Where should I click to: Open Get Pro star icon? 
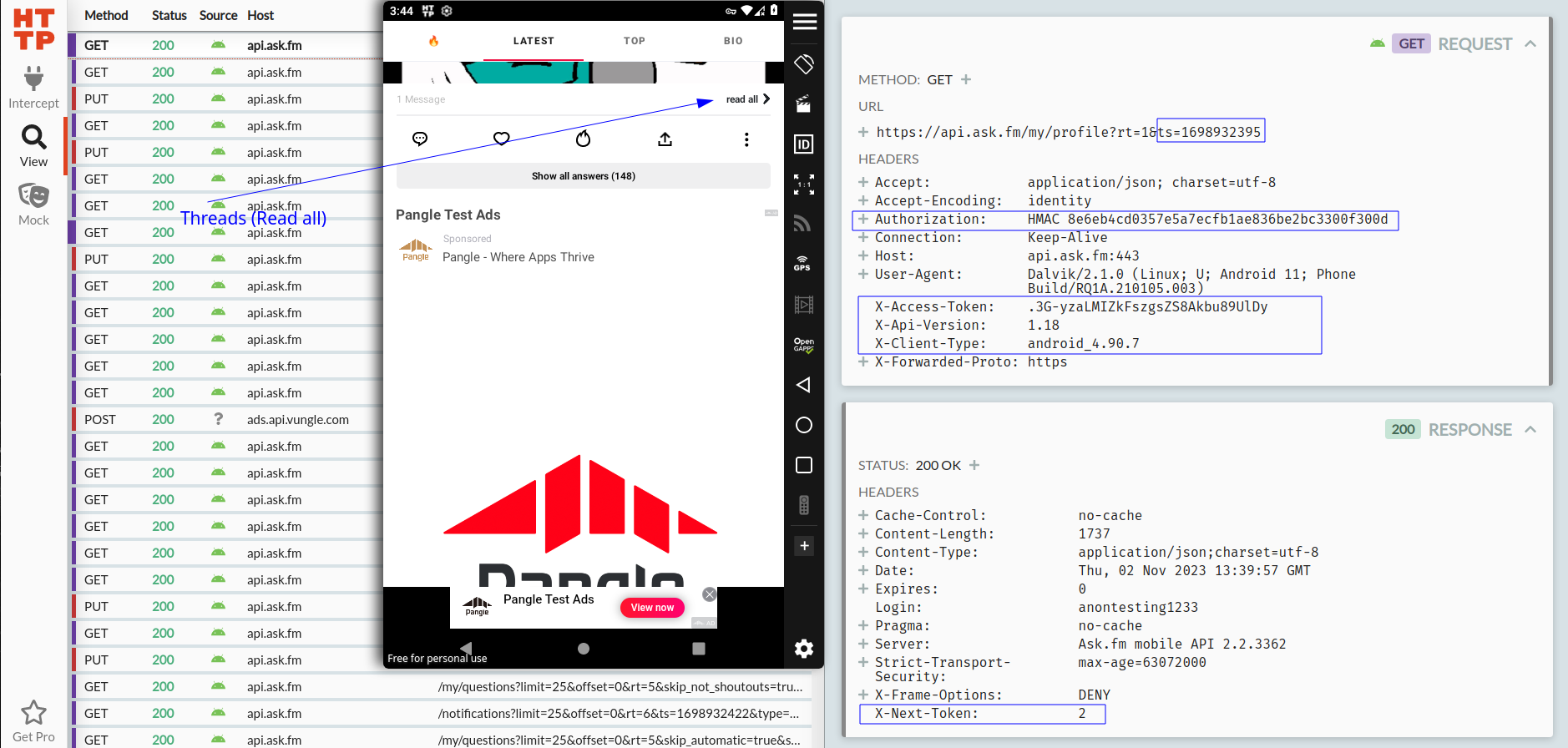point(33,712)
